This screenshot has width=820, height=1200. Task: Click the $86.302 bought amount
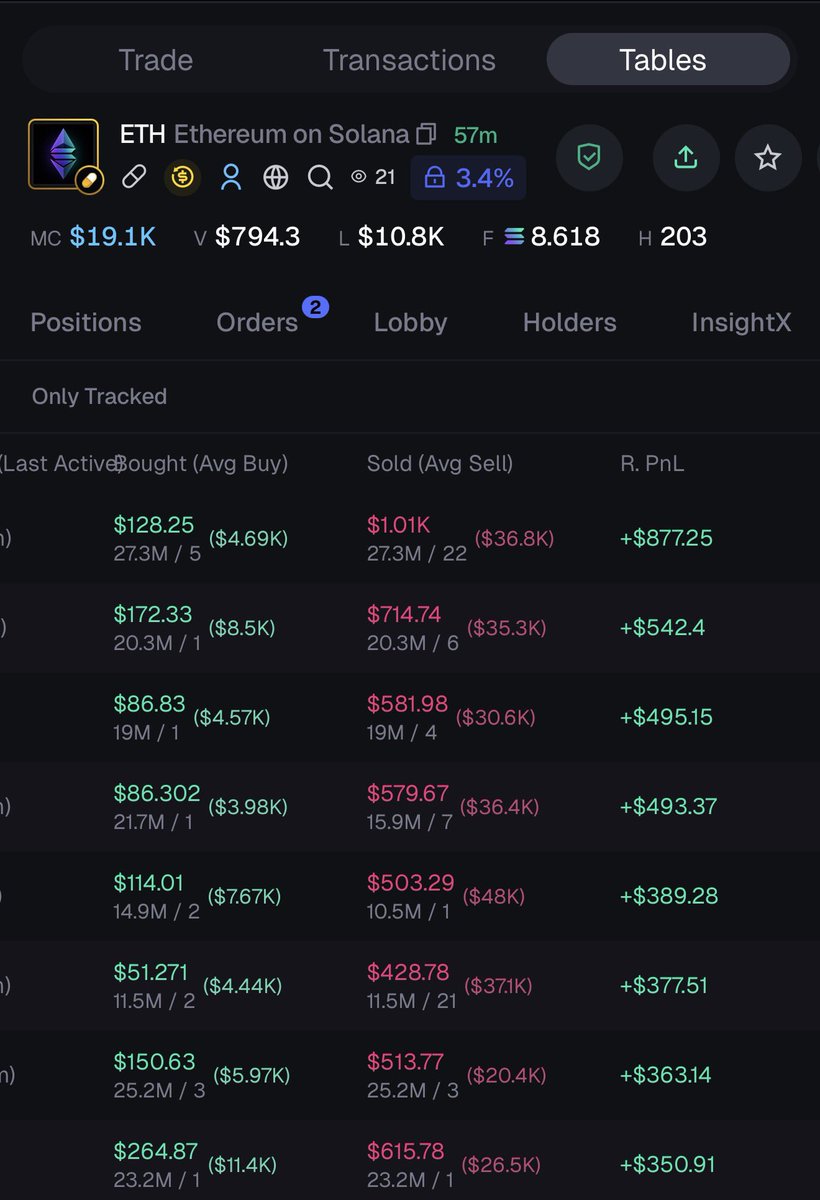click(x=156, y=793)
